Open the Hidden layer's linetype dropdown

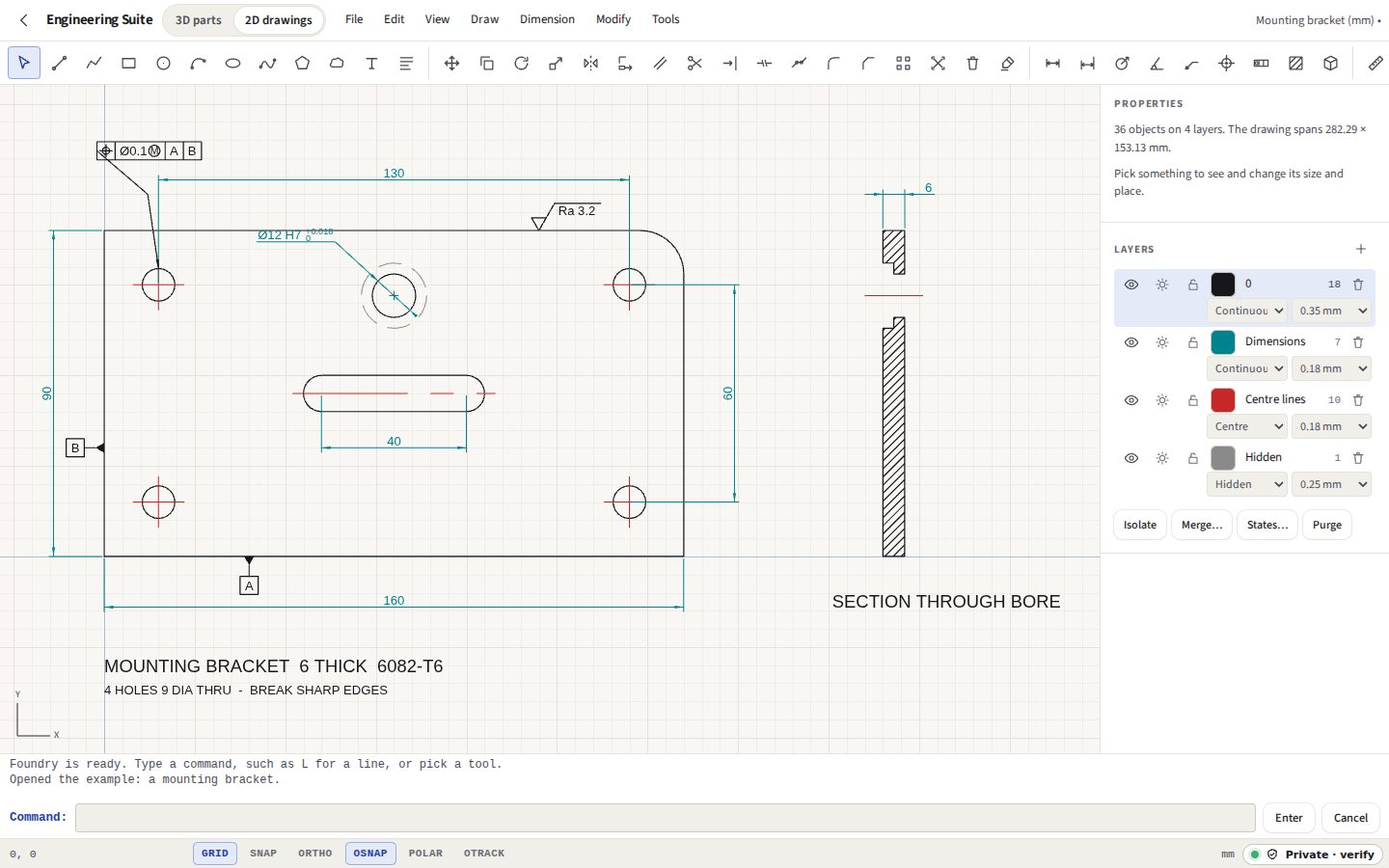click(x=1247, y=484)
